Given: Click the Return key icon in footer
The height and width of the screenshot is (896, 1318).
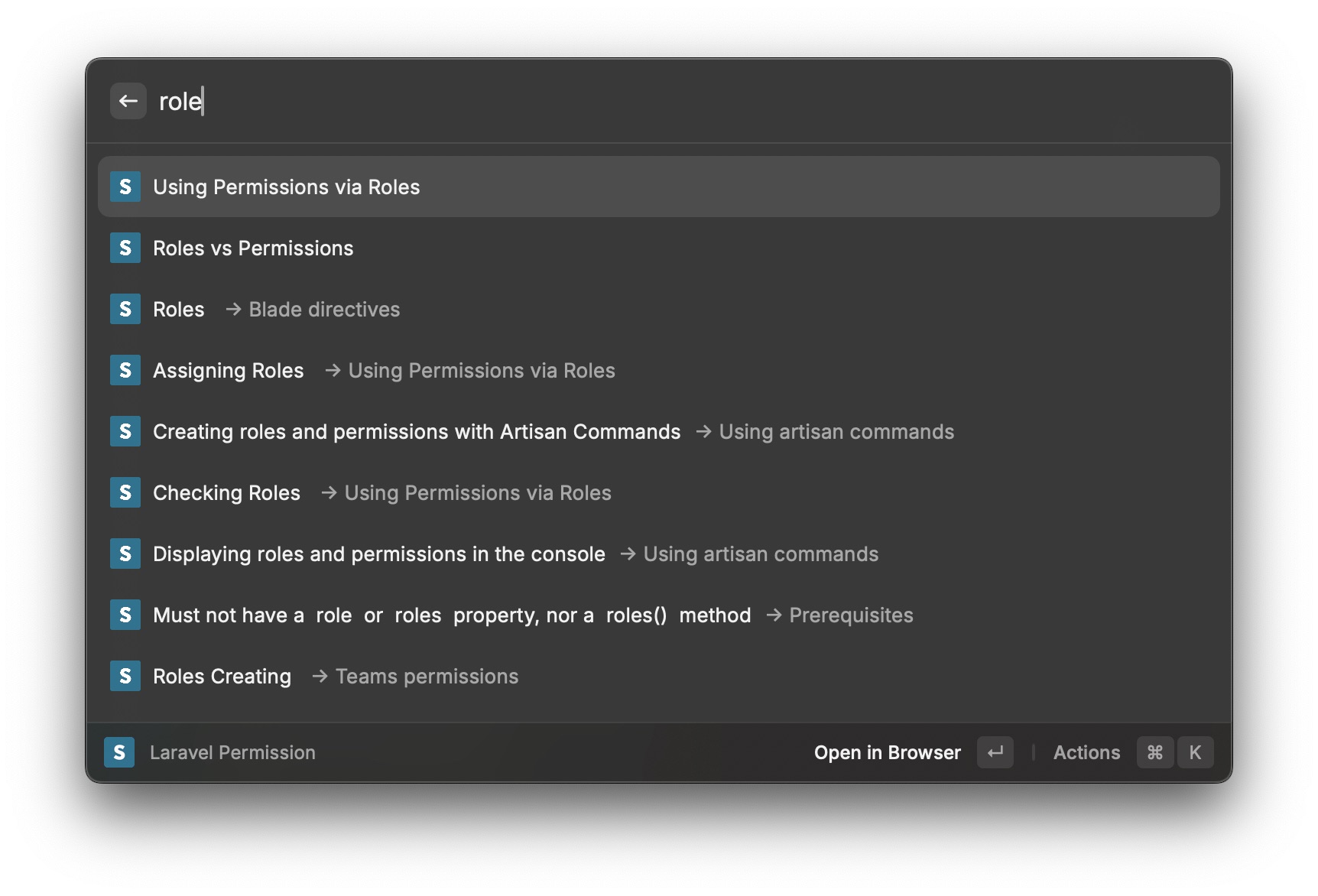Looking at the screenshot, I should point(995,752).
